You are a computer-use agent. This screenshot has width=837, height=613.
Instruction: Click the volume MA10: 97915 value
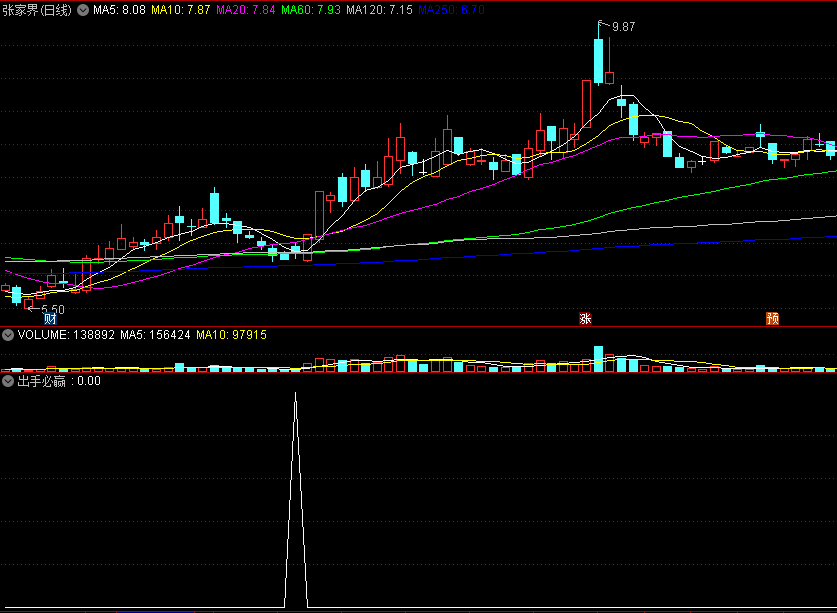(231, 335)
